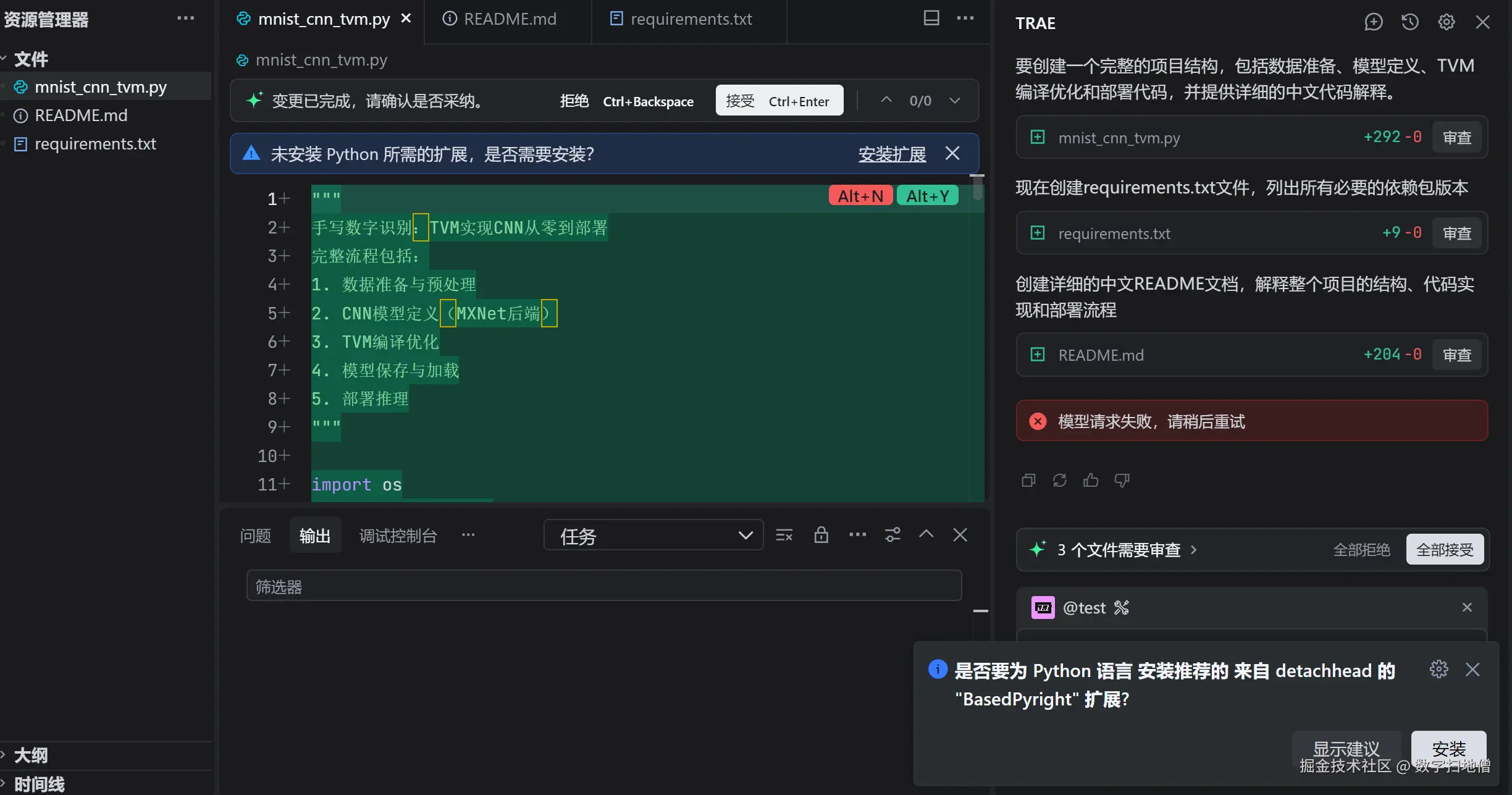Clear output with the clear list icon
This screenshot has width=1512, height=795.
point(784,535)
